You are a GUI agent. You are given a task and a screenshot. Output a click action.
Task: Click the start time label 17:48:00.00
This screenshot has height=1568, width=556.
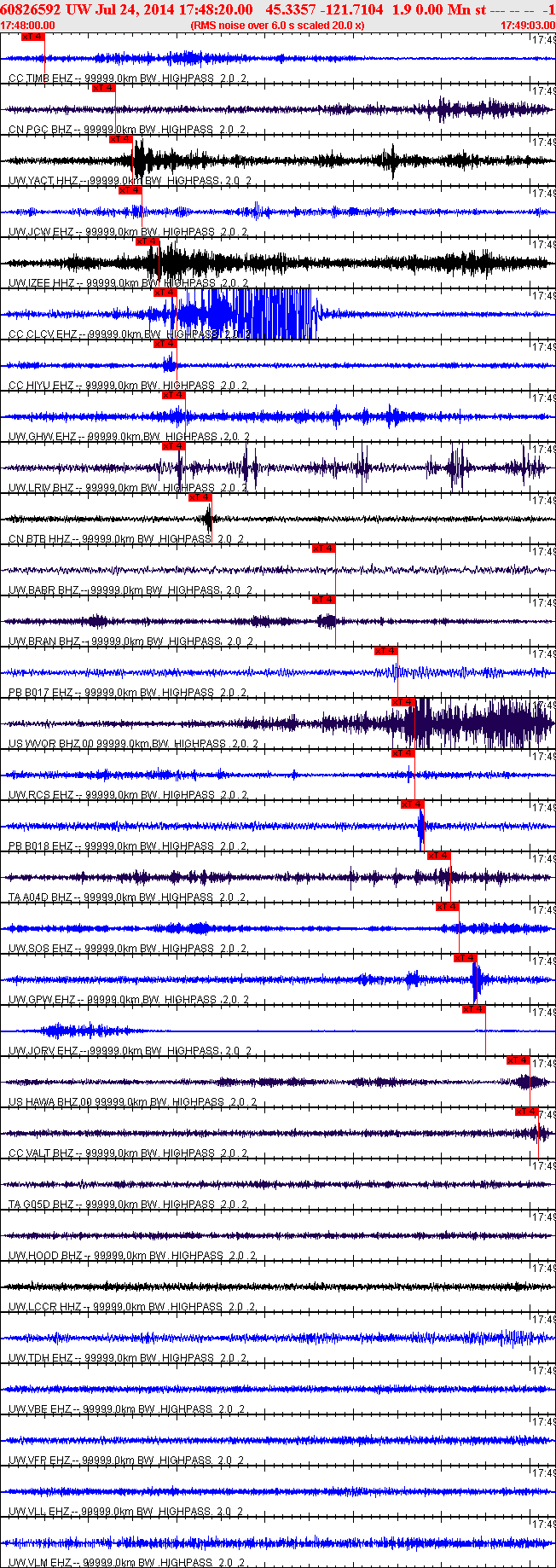(27, 26)
